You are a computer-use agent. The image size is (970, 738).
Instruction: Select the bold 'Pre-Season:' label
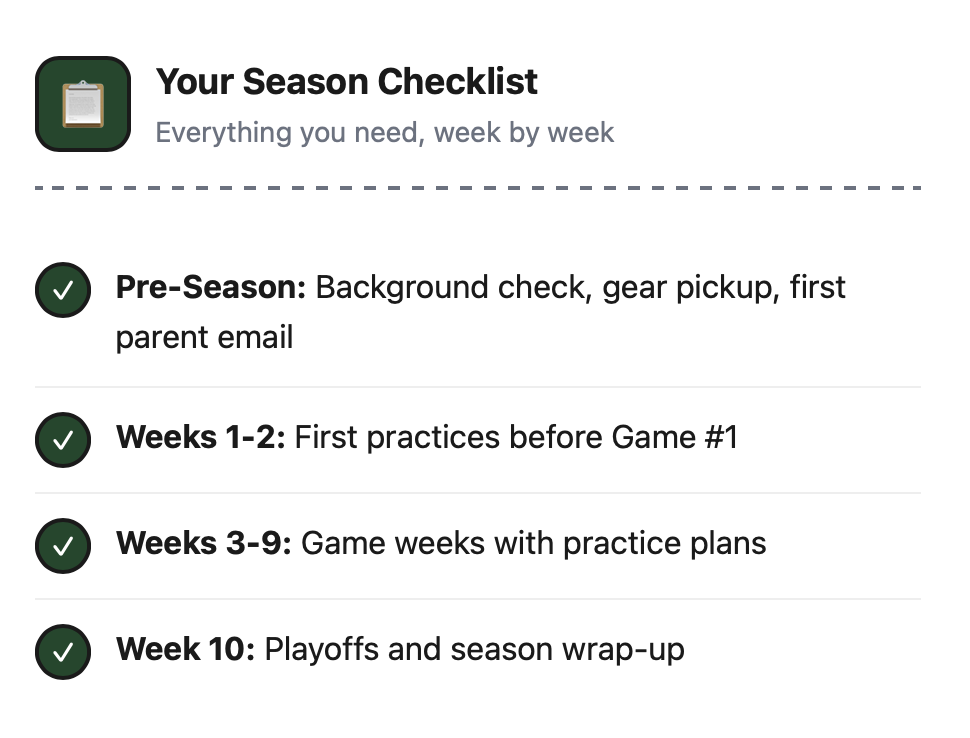(x=211, y=288)
